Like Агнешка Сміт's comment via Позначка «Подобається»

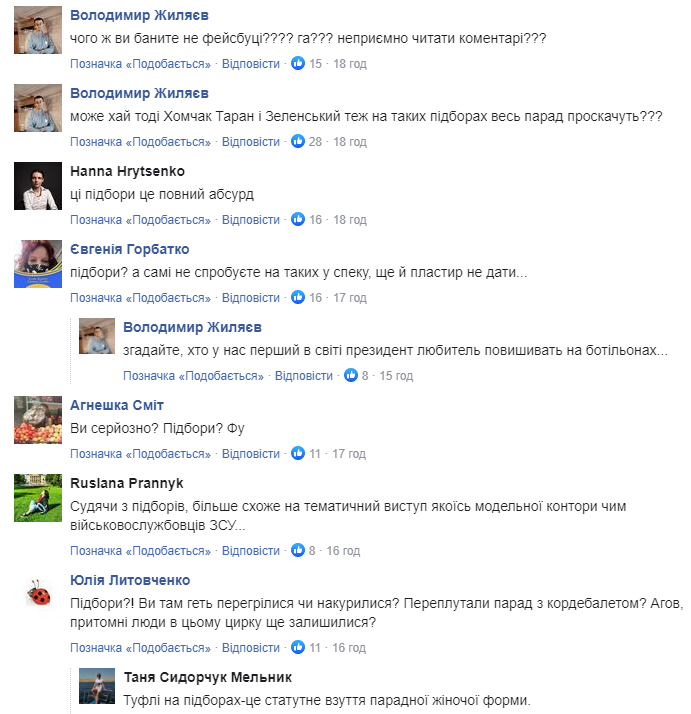coord(140,454)
